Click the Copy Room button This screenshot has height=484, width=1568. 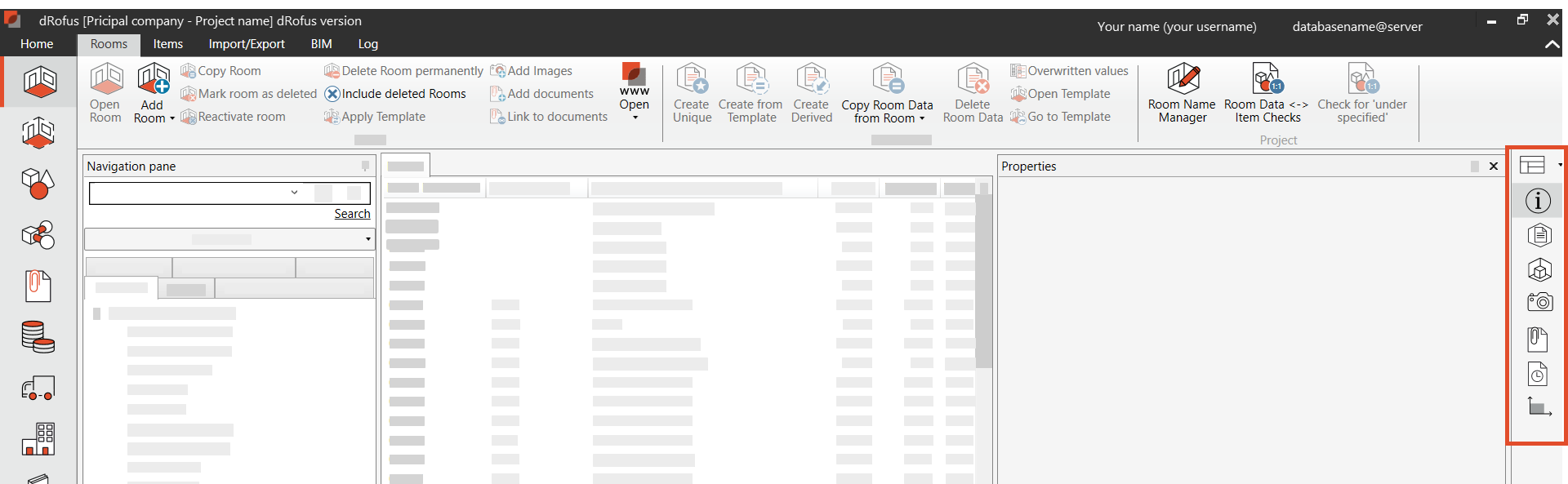(221, 71)
